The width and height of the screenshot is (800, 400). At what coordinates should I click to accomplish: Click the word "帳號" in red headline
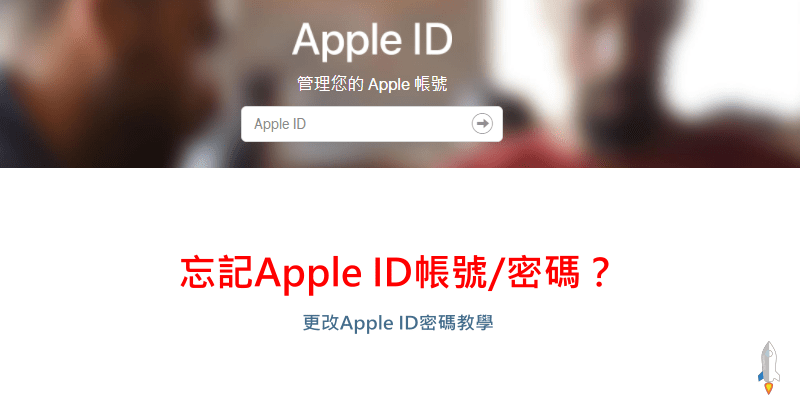click(x=453, y=274)
